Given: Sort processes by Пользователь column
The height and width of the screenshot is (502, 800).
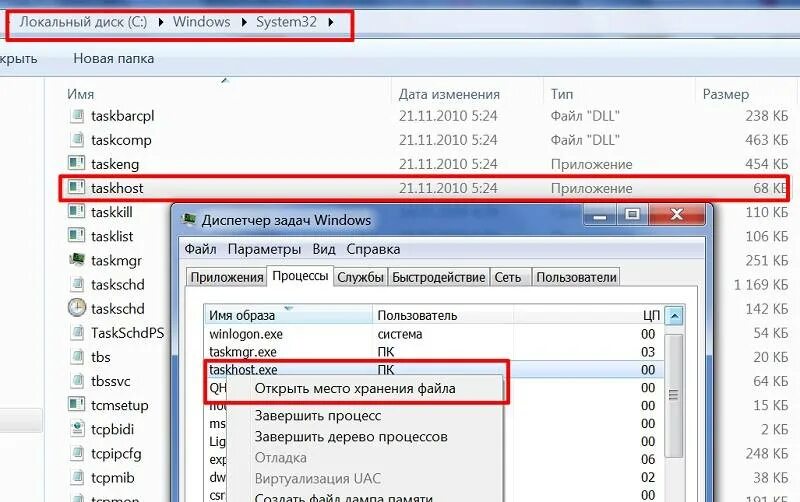Looking at the screenshot, I should (443, 315).
